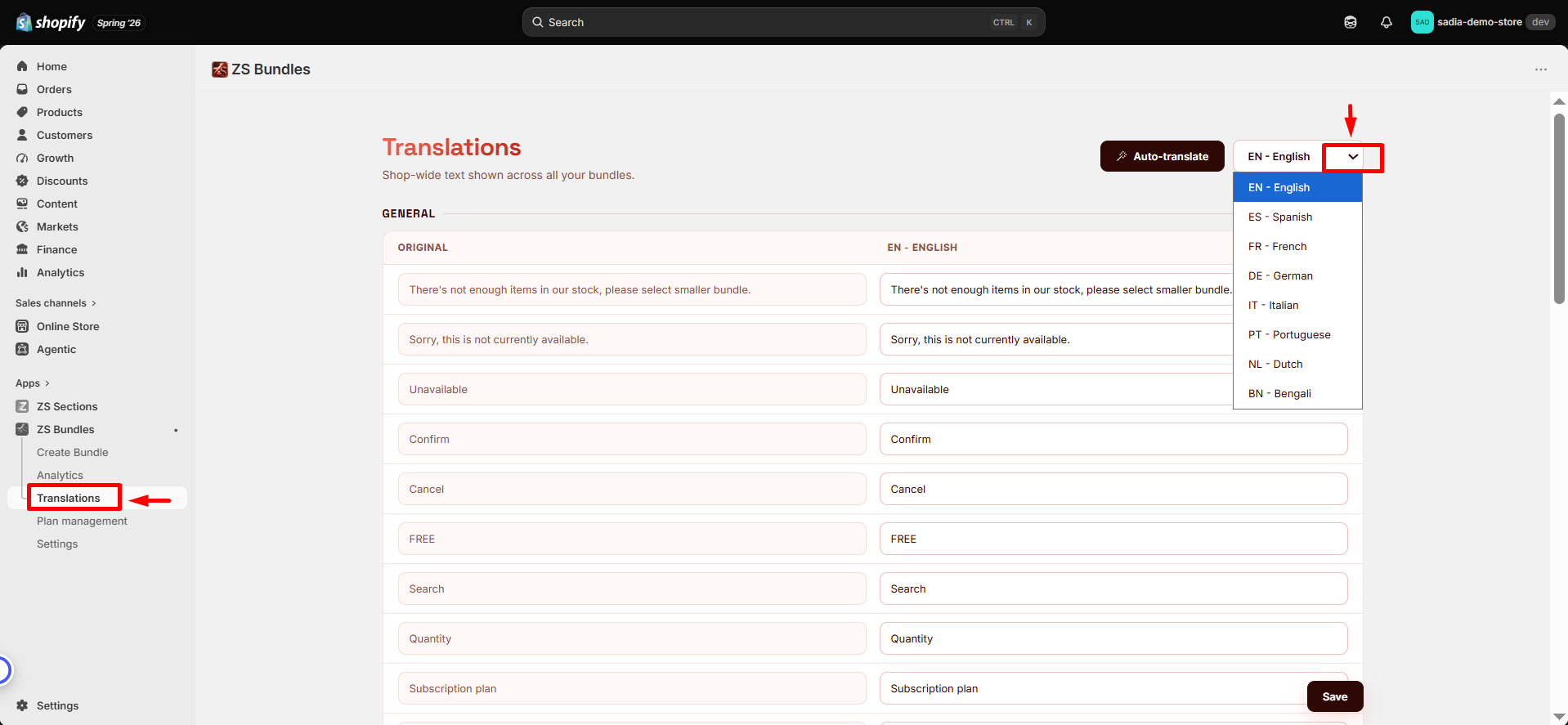Viewport: 1568px width, 725px height.
Task: Click the Agentic channel icon
Action: (22, 349)
